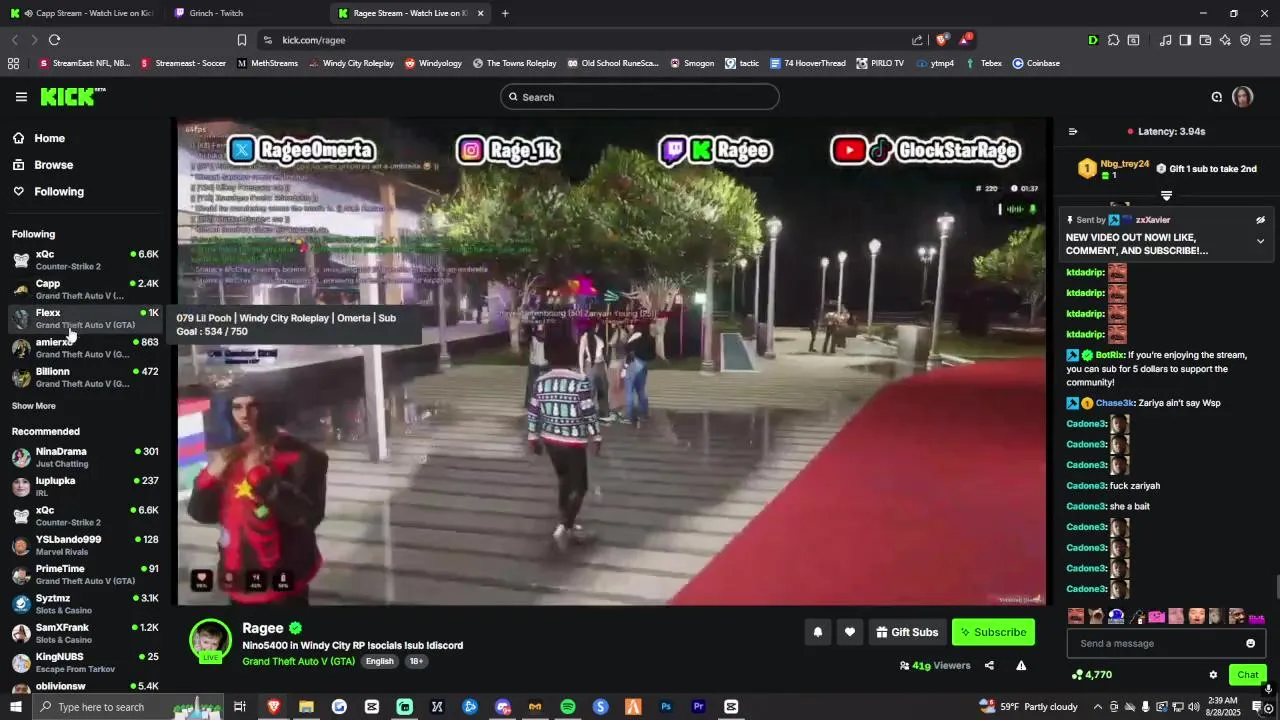Click the share stream icon
Viewport: 1280px width, 720px height.
coord(989,665)
